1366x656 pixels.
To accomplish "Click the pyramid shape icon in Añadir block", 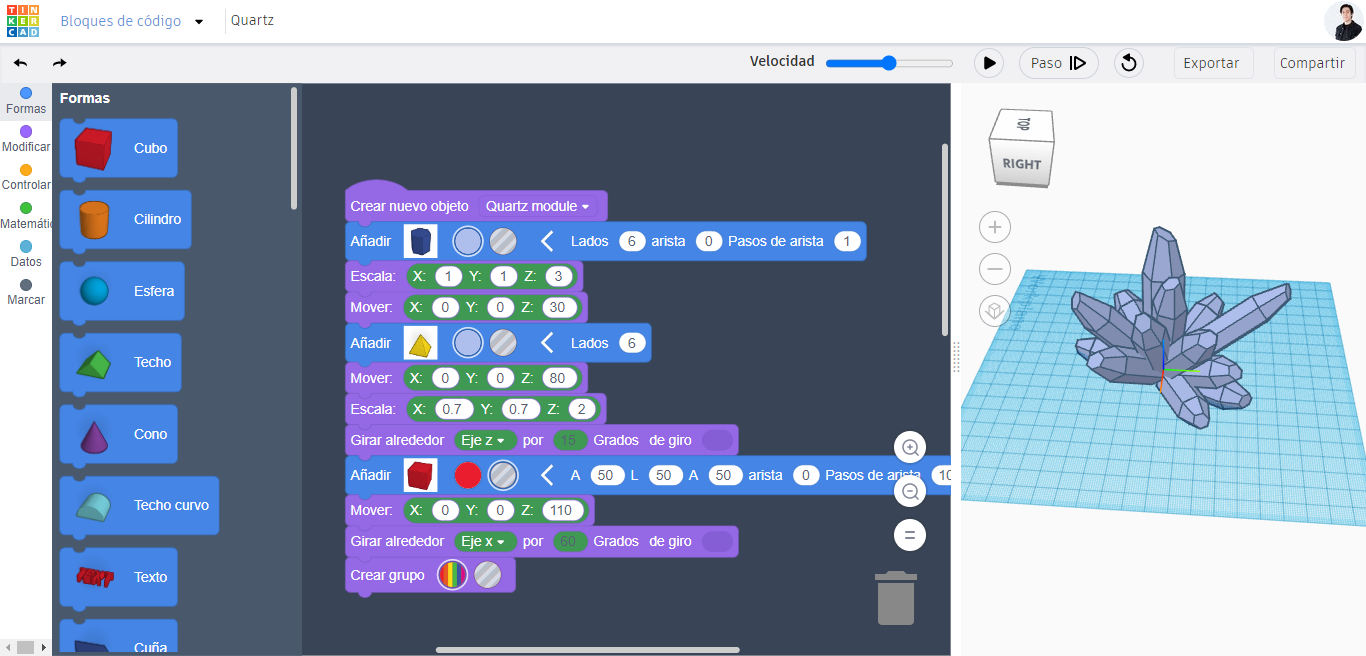I will click(x=421, y=343).
